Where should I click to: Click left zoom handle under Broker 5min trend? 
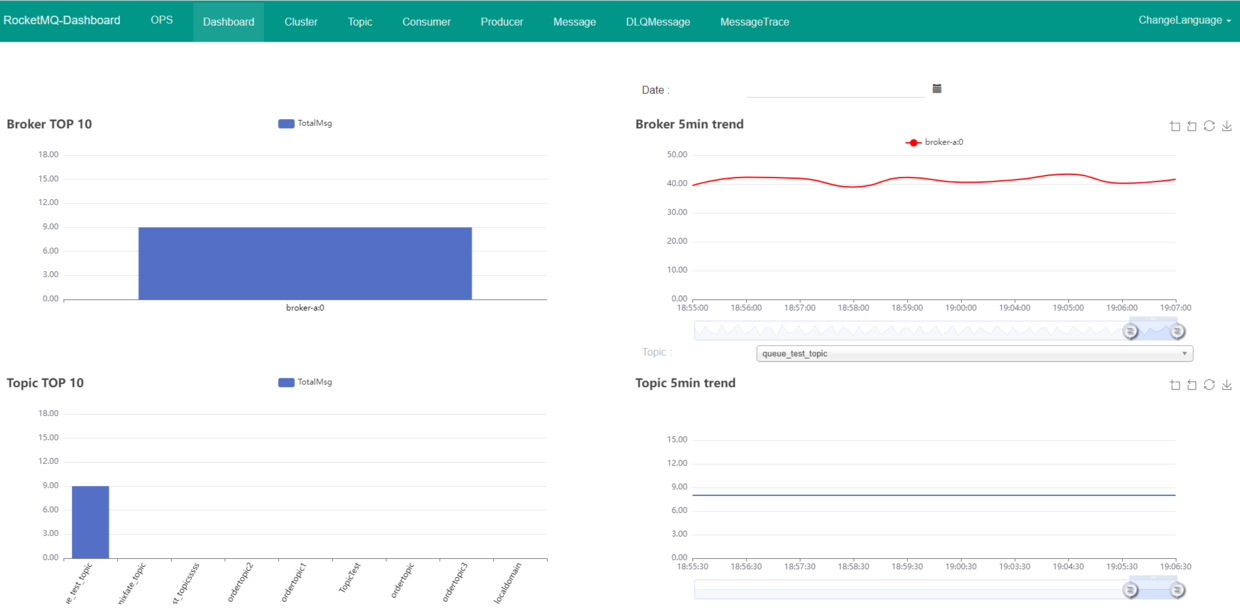[x=1131, y=331]
